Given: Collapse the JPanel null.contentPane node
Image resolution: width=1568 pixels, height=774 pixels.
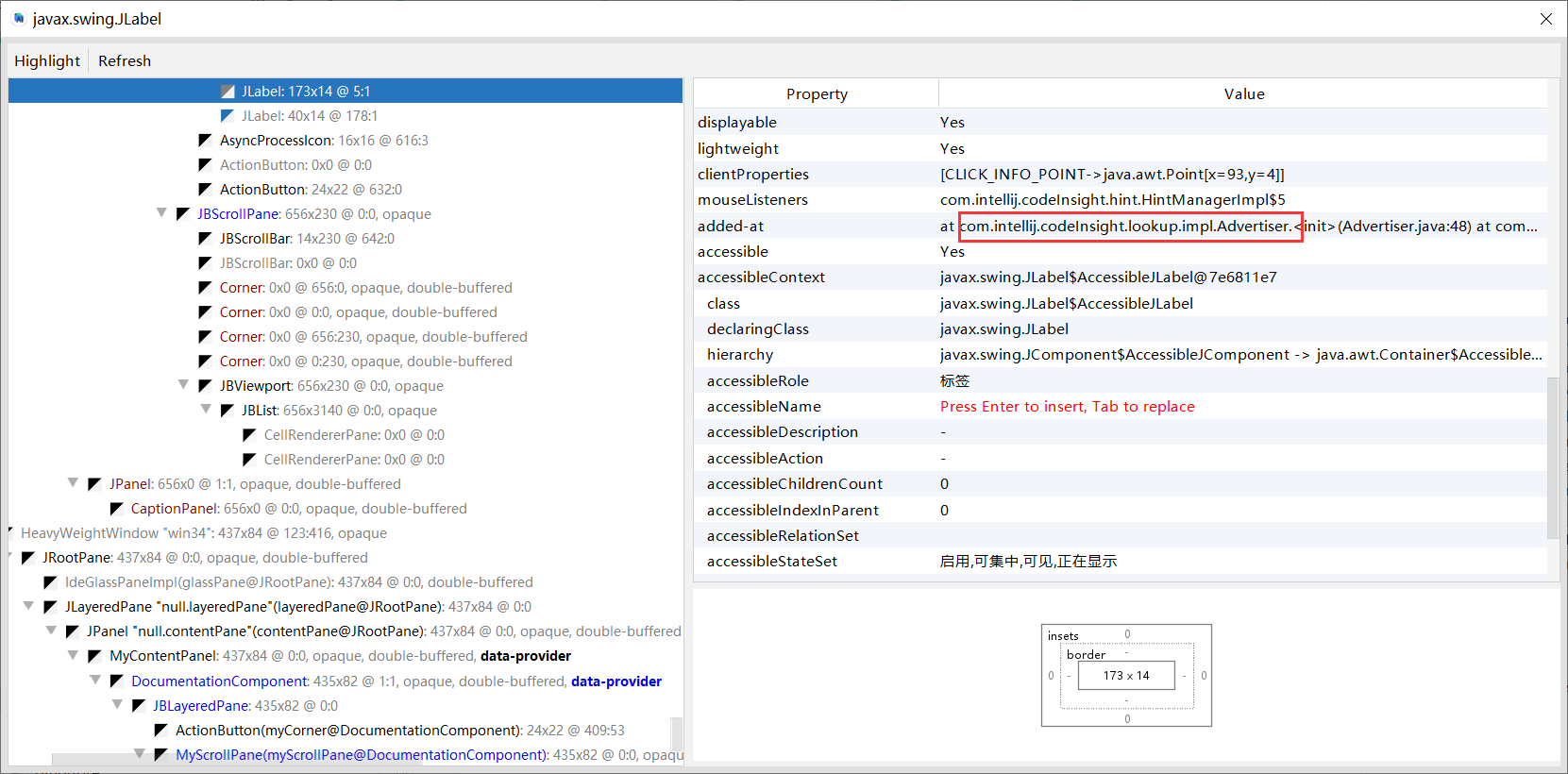Looking at the screenshot, I should tap(51, 631).
